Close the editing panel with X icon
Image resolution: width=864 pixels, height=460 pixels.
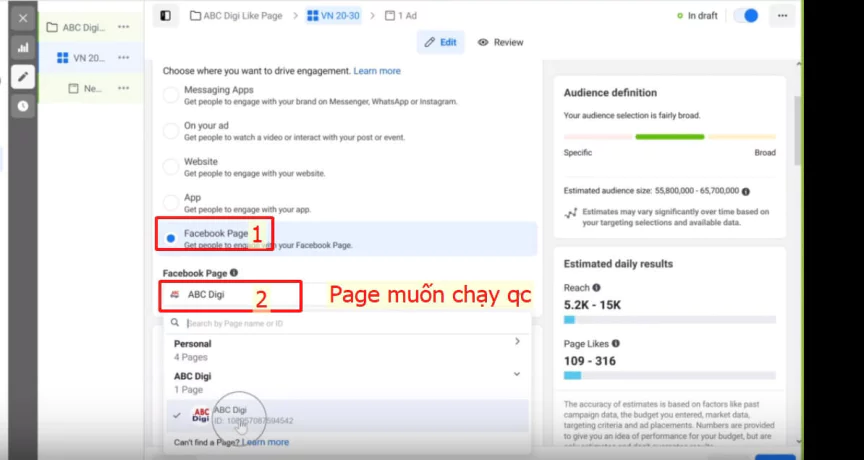click(x=23, y=18)
